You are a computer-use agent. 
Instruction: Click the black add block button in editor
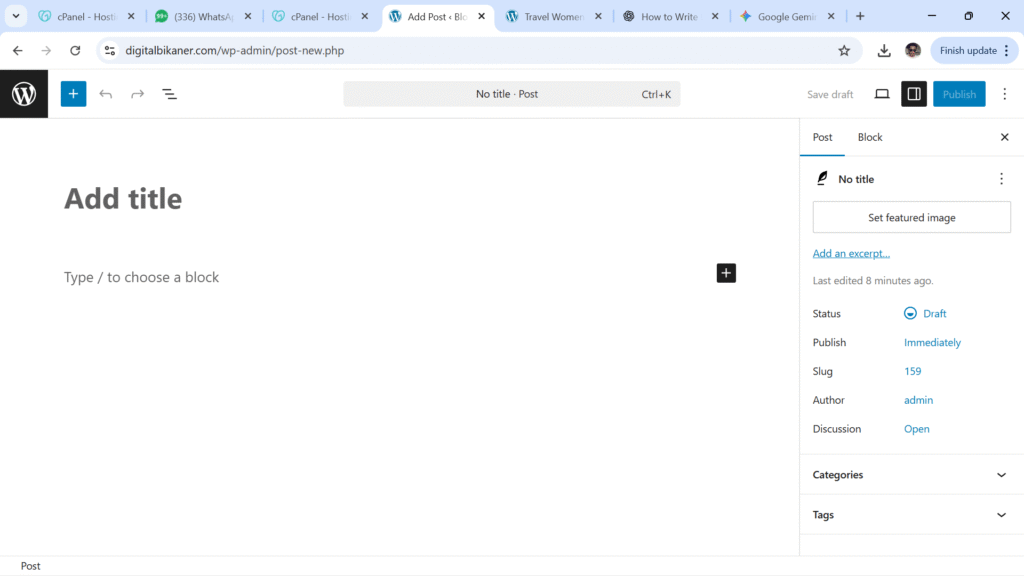[726, 273]
